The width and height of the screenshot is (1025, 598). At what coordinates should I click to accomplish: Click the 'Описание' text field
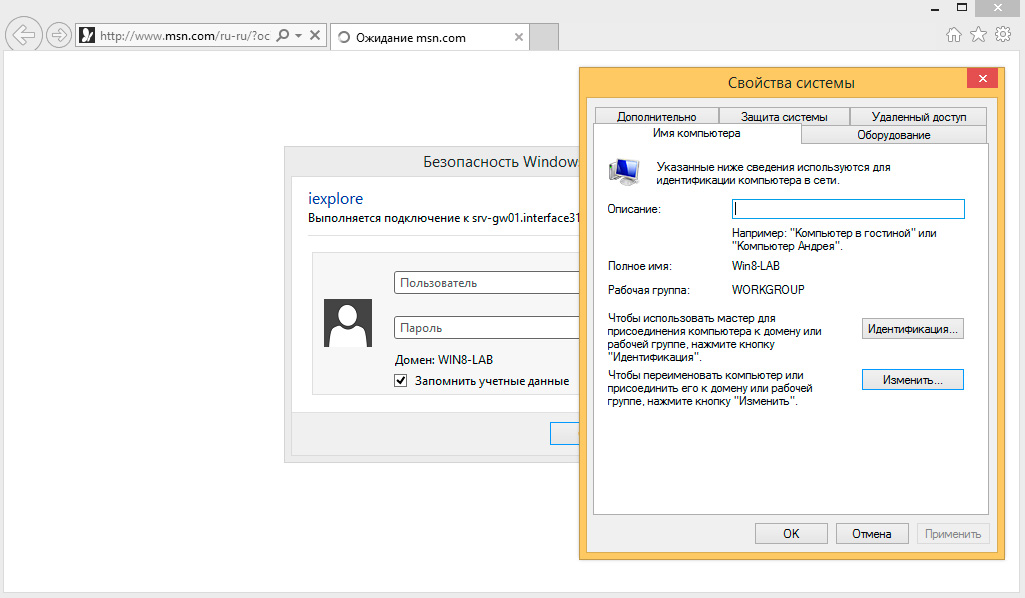848,209
